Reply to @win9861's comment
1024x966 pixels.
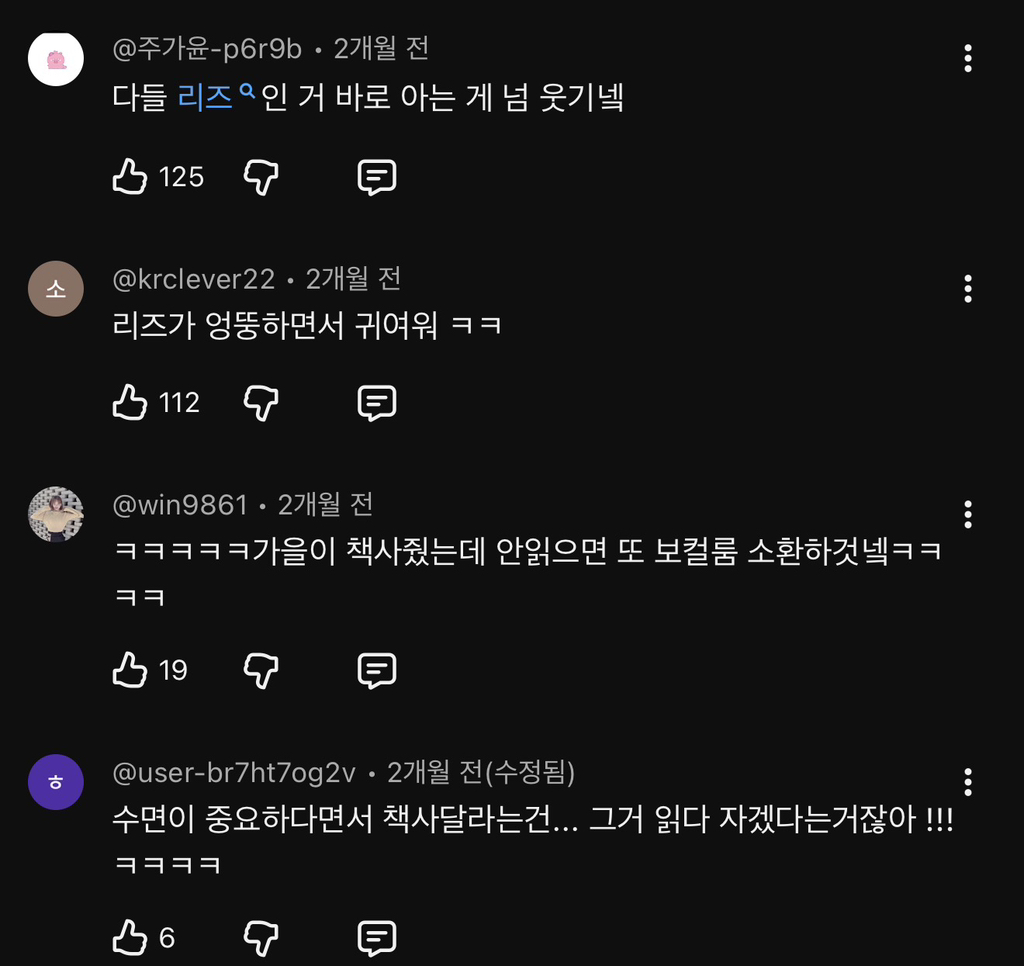pos(377,670)
